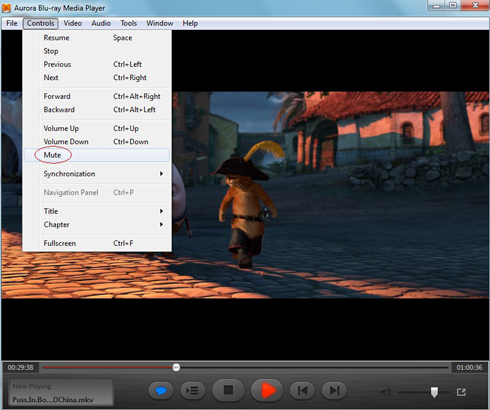The image size is (490, 410).
Task: Click the volume slider handle
Action: tap(434, 392)
